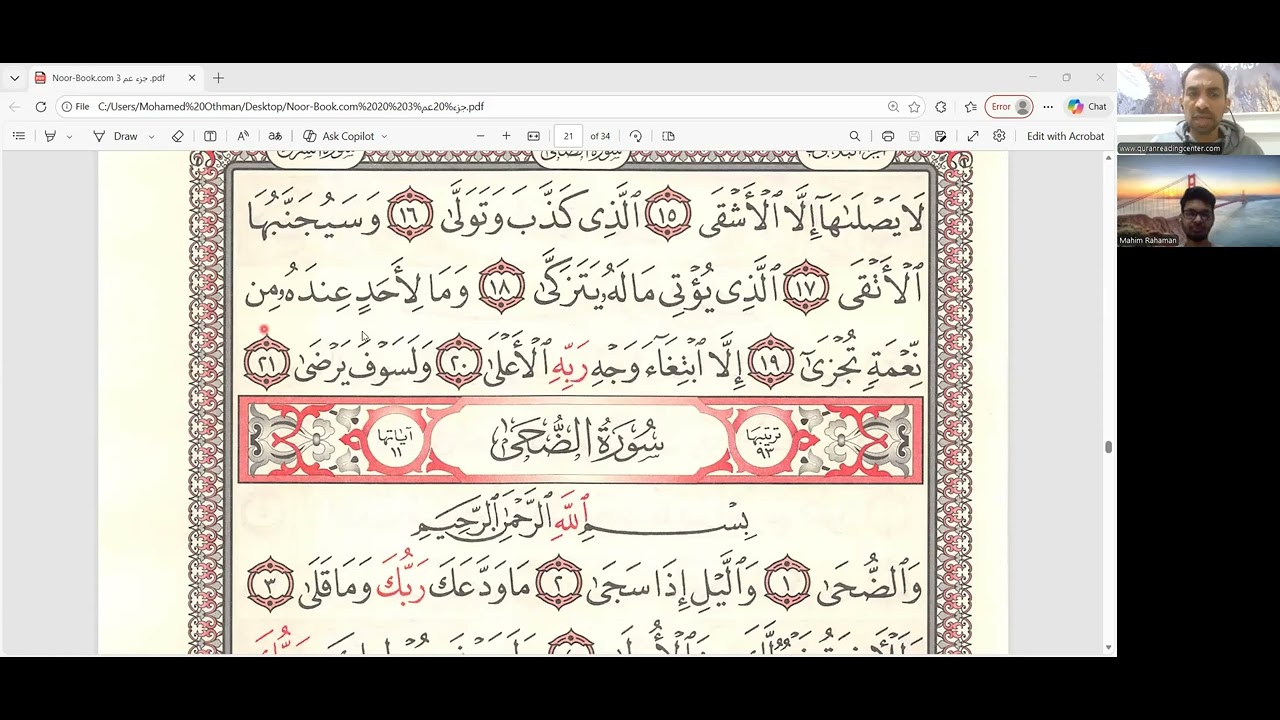Click the address bar file path
The image size is (1280, 720).
pyautogui.click(x=291, y=106)
